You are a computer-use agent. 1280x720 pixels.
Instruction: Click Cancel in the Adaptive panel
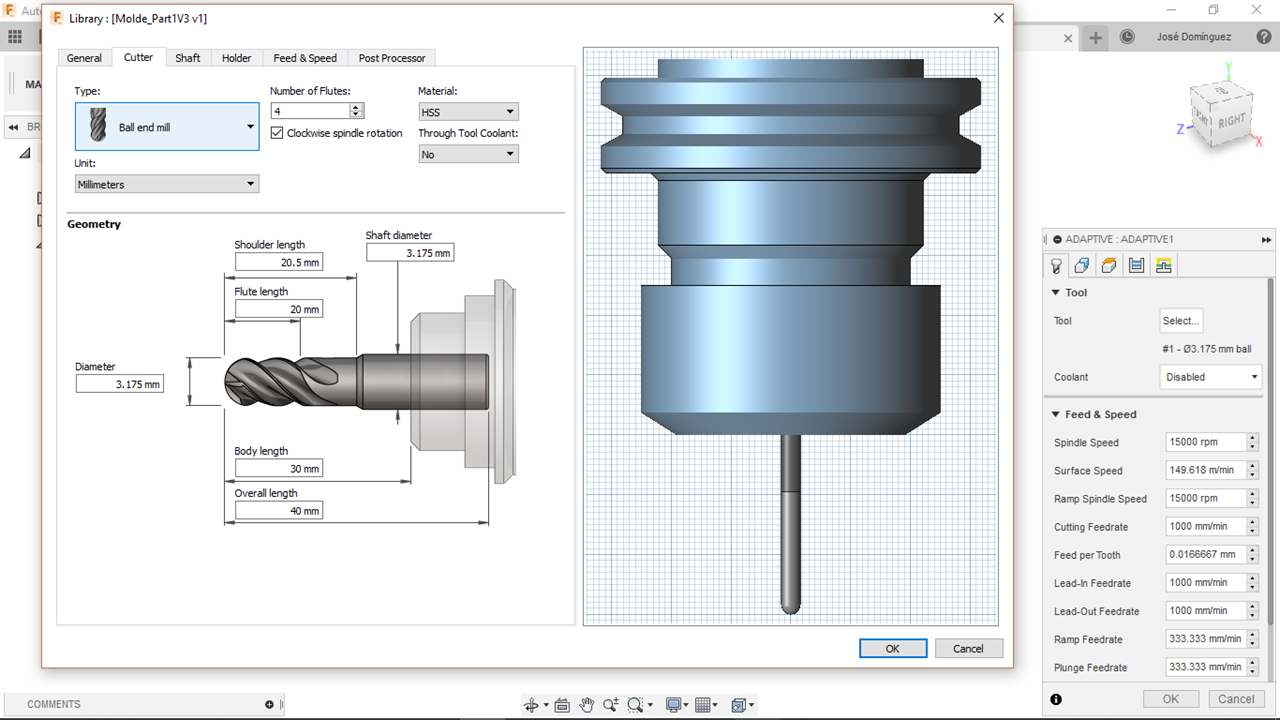point(1236,699)
